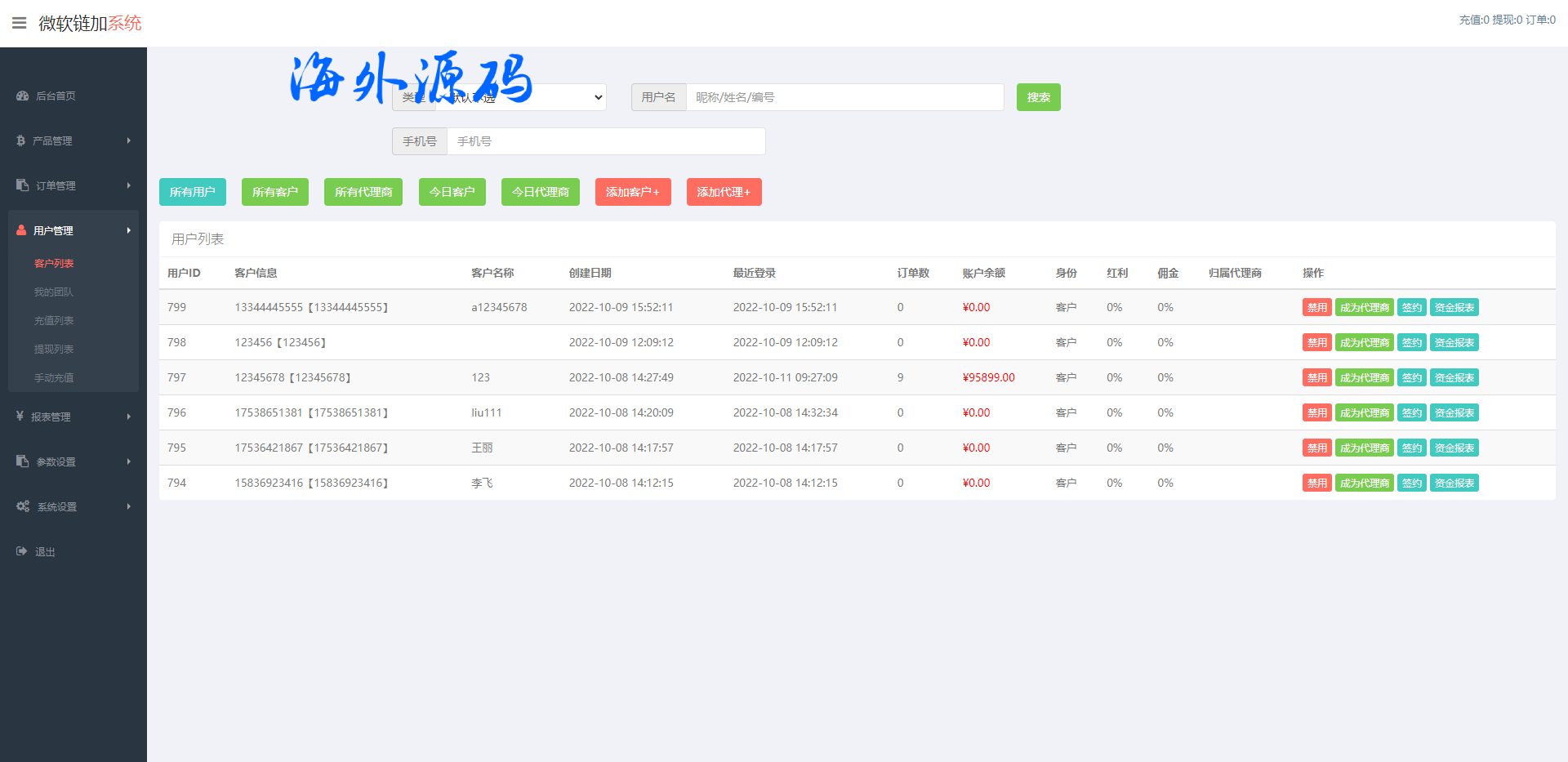Expand the 系统设置 submenu arrow
This screenshot has height=762, width=1568.
point(128,506)
